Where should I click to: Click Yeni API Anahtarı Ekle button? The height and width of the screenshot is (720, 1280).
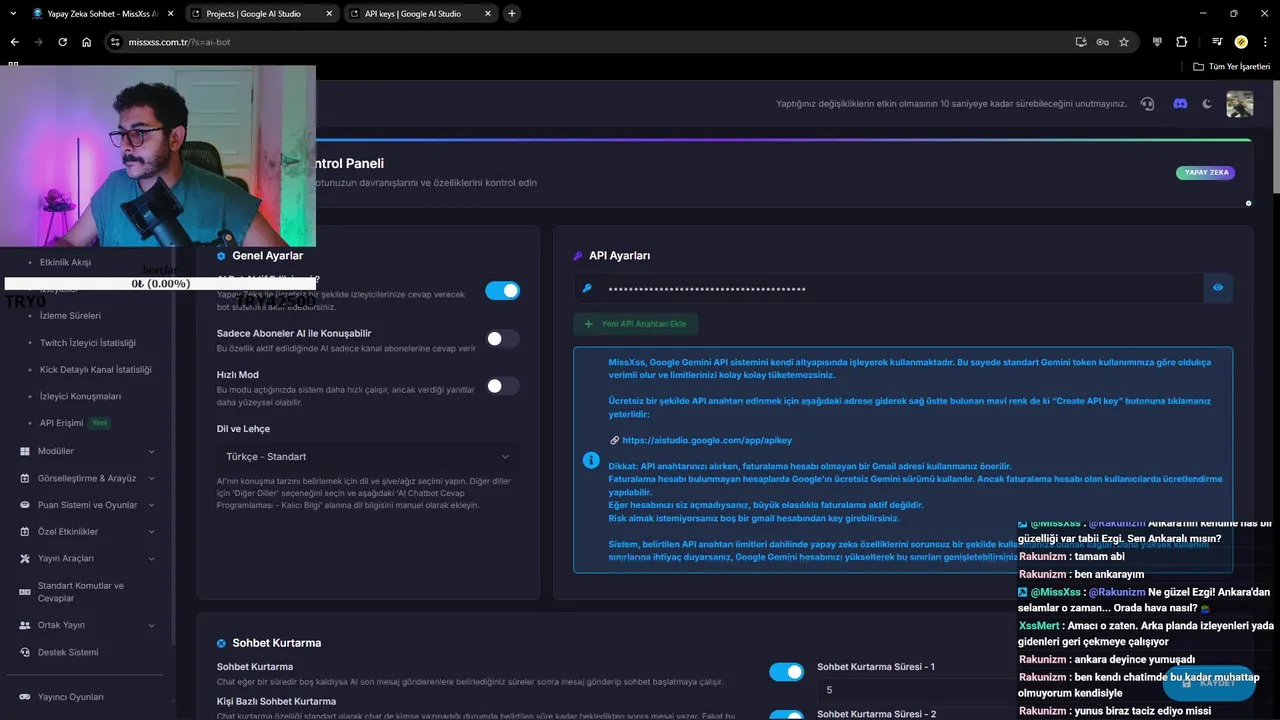pyautogui.click(x=635, y=324)
